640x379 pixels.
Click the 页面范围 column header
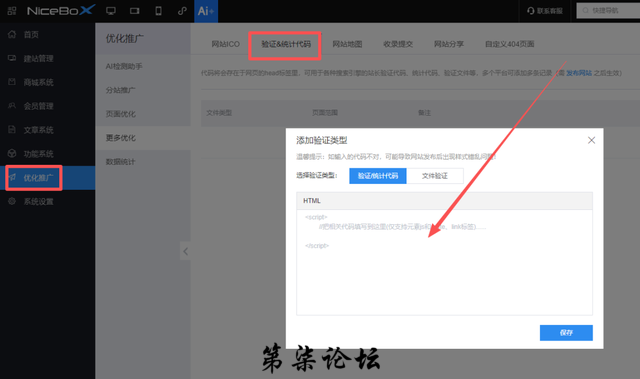[x=325, y=113]
